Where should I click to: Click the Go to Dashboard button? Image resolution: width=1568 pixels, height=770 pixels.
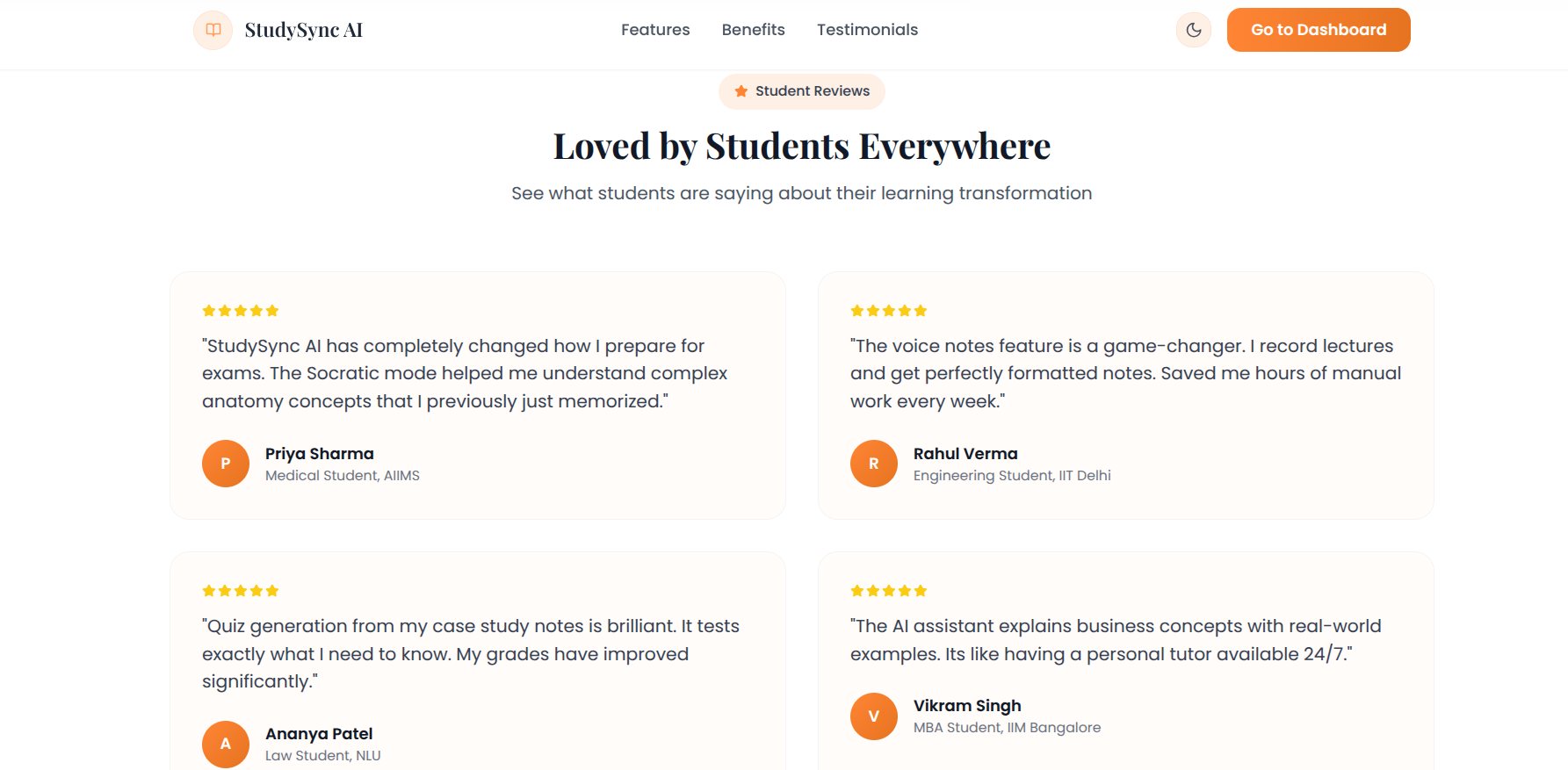point(1318,30)
